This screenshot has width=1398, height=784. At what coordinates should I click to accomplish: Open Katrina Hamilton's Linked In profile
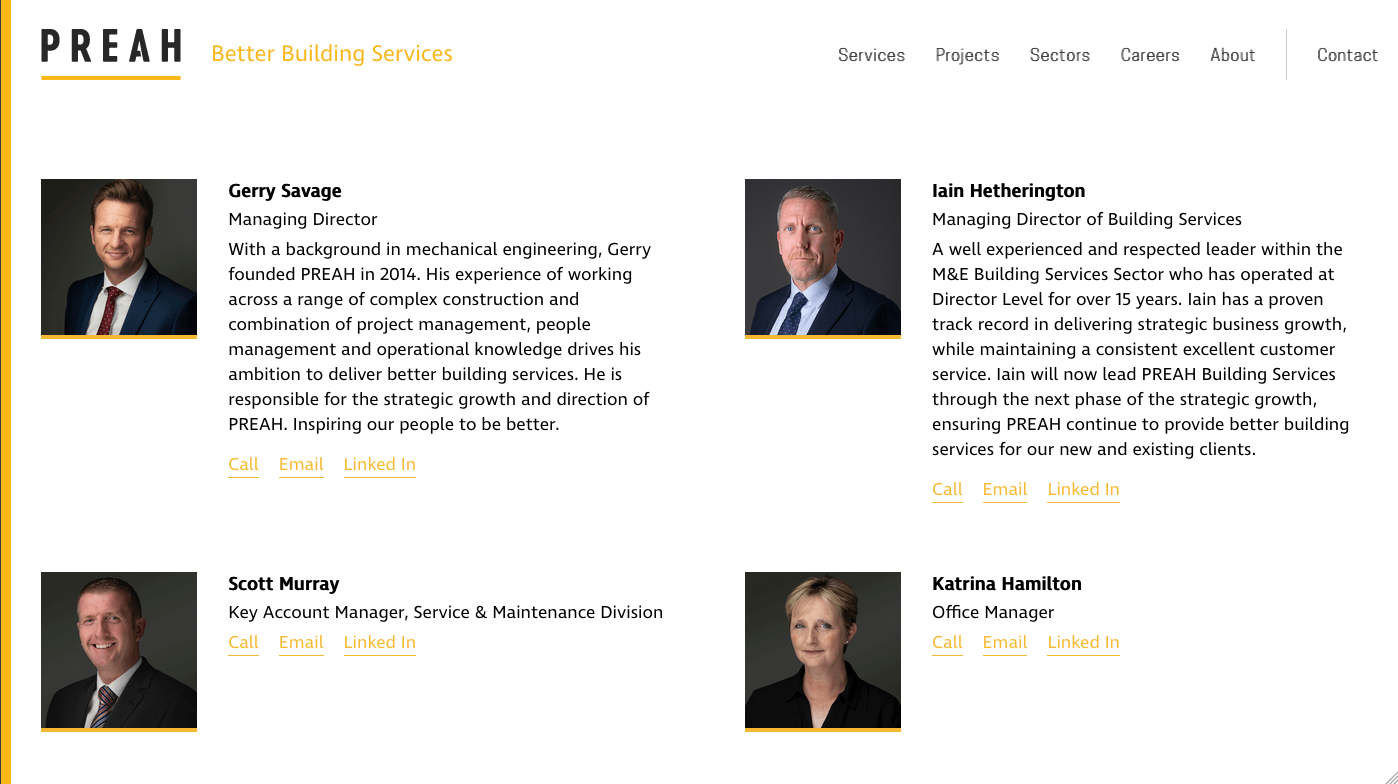click(x=1083, y=642)
